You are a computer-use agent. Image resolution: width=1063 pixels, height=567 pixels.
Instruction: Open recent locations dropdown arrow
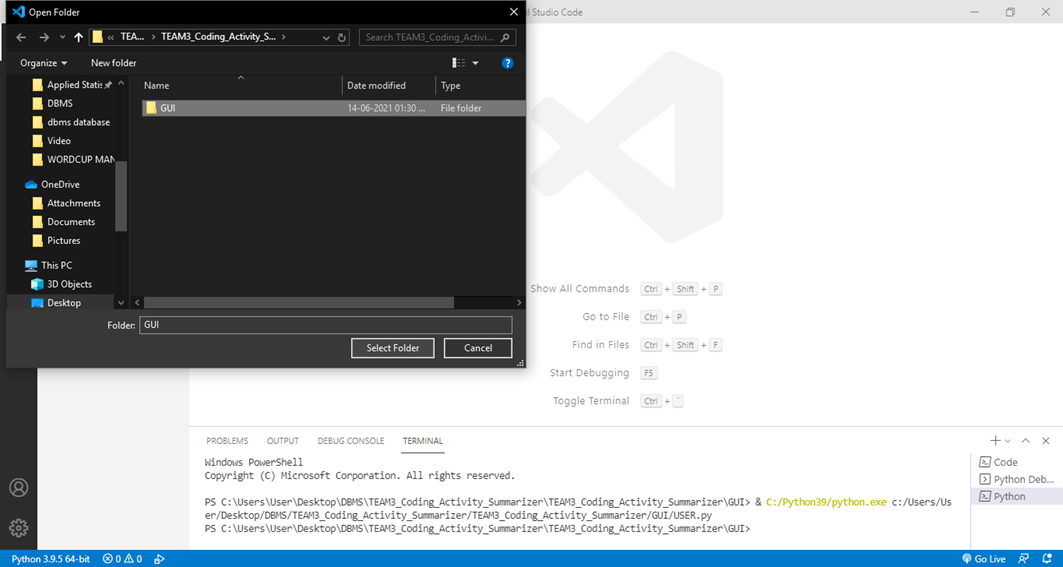coord(62,37)
